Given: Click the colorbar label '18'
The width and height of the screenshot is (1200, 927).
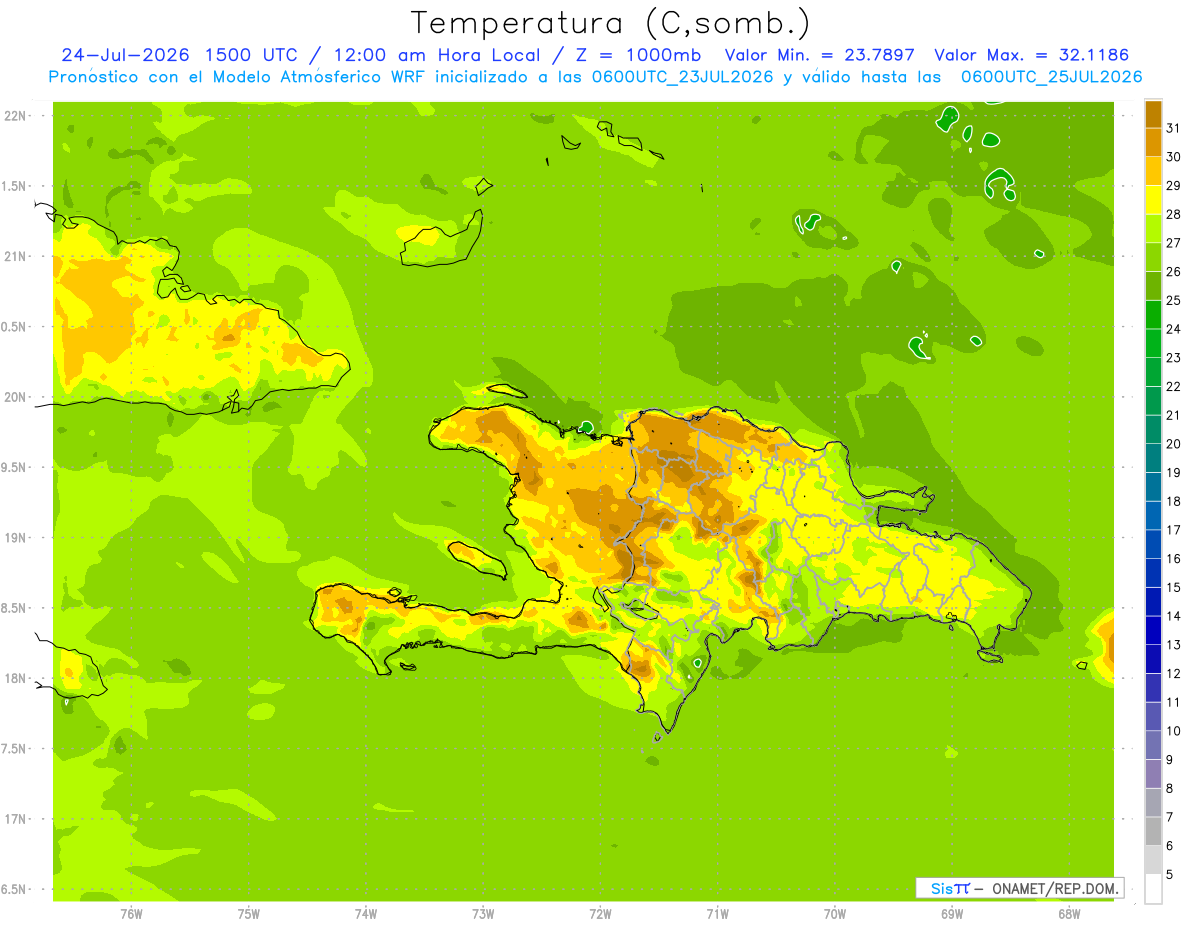Looking at the screenshot, I should (x=1174, y=501).
